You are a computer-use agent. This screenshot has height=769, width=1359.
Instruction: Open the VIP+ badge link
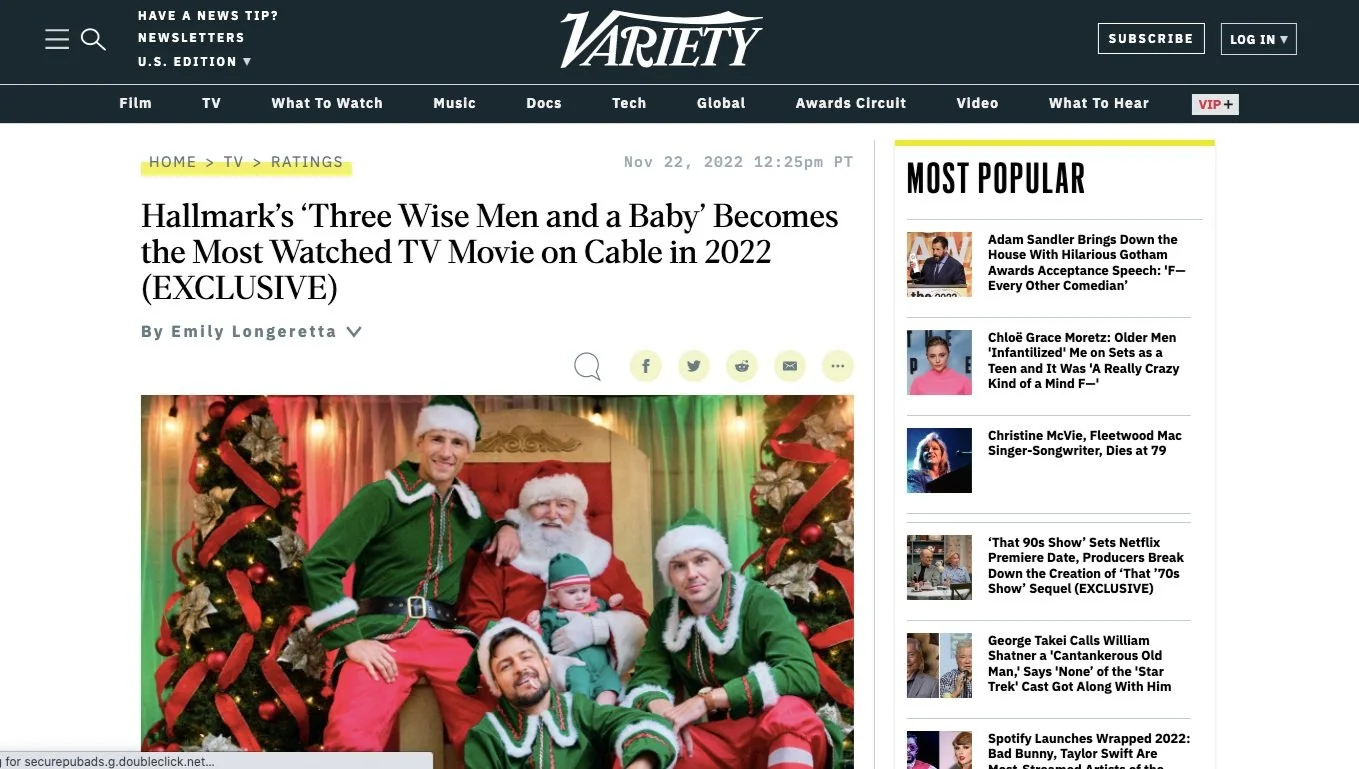pos(1215,104)
